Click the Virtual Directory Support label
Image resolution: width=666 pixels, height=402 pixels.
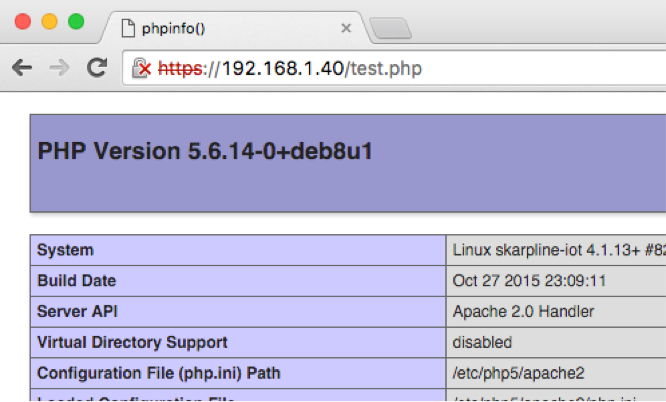tap(132, 342)
